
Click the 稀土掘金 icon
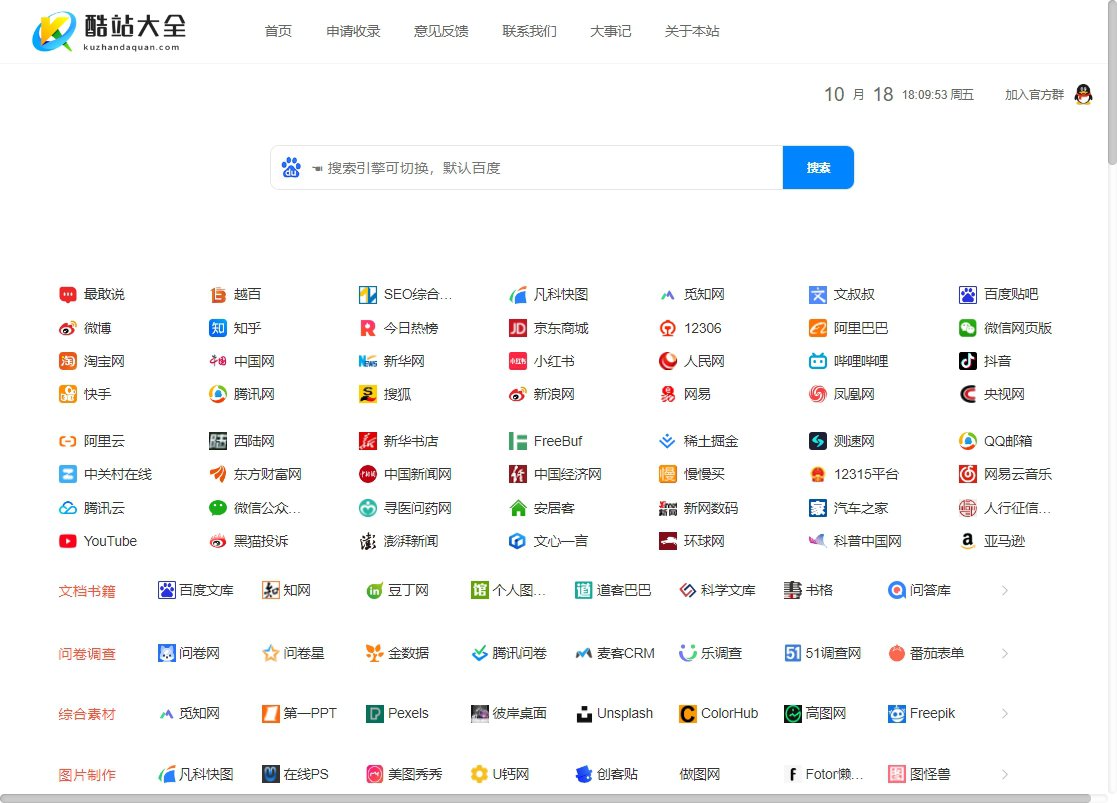click(x=667, y=442)
